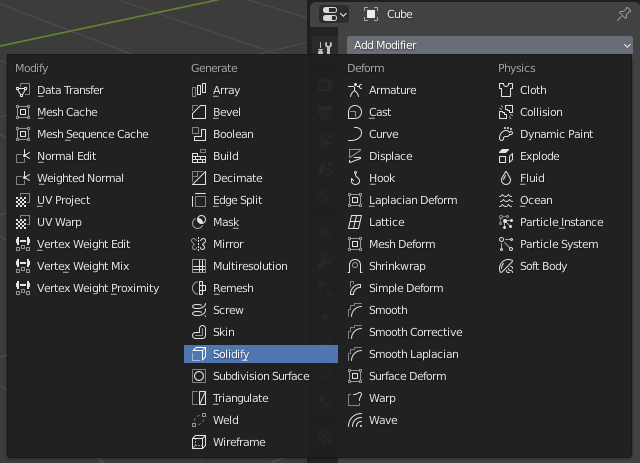Viewport: 640px width, 463px height.
Task: Toggle the pin icon next to Cube
Action: (623, 14)
